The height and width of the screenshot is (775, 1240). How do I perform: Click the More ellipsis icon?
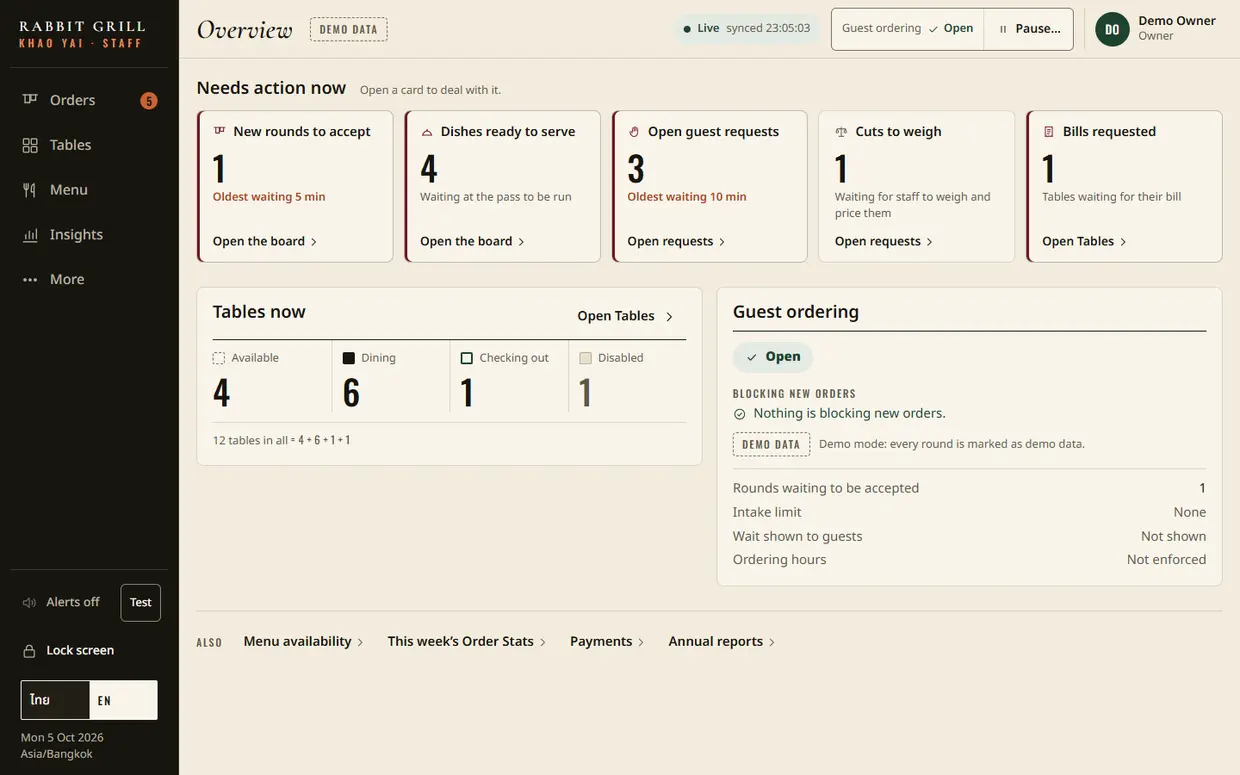[30, 280]
